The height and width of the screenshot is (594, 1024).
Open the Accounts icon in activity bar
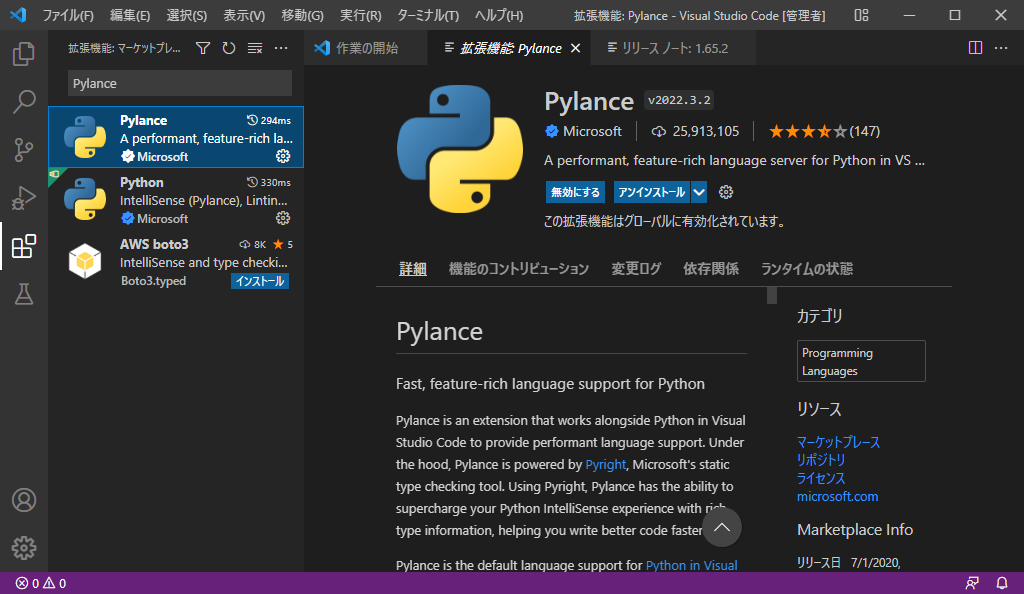(24, 500)
